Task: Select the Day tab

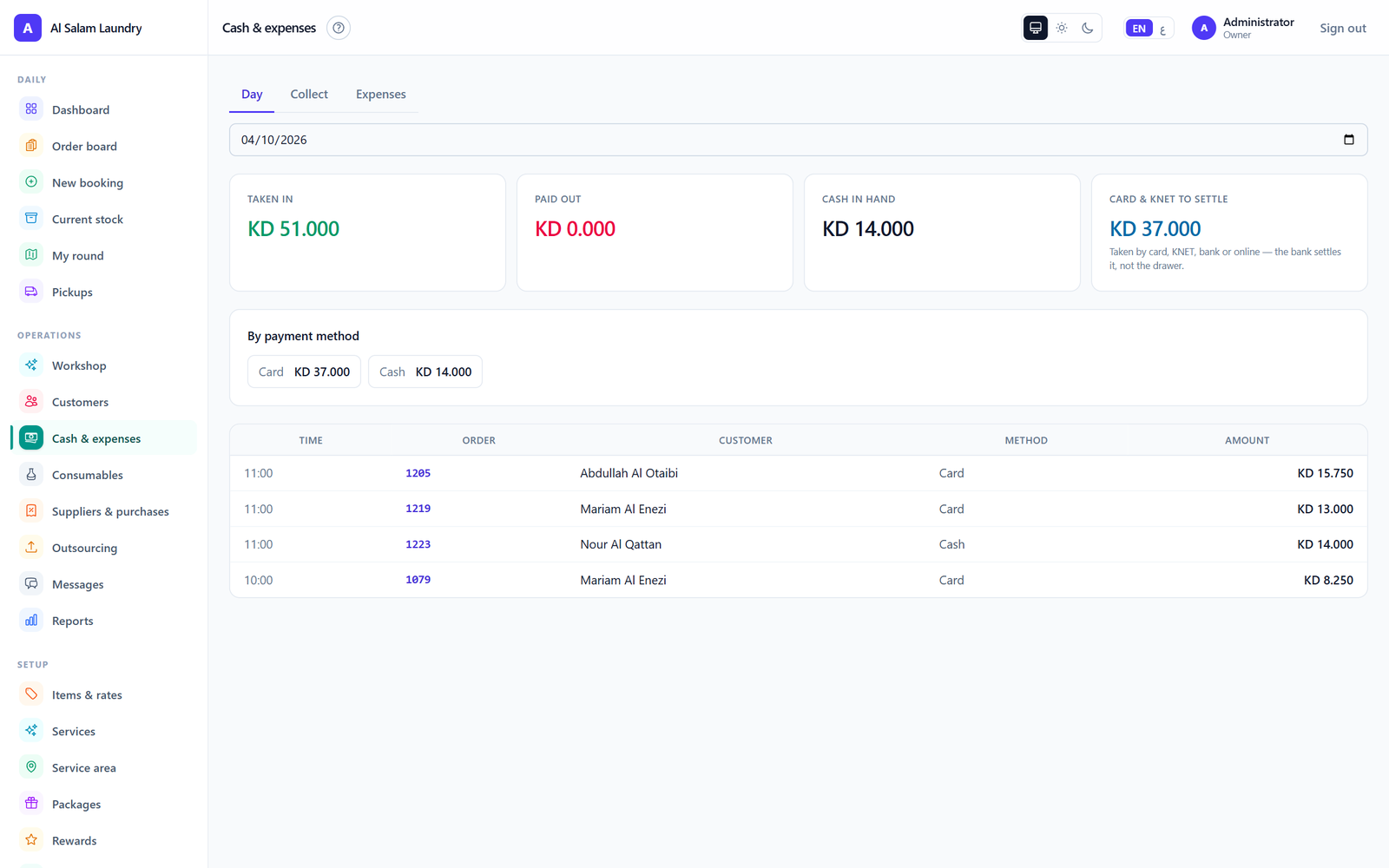Action: pos(252,94)
